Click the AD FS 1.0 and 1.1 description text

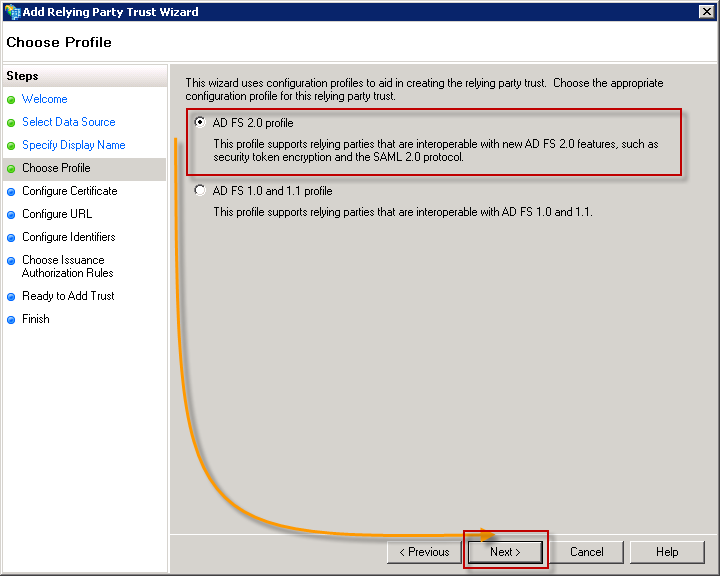pos(403,212)
